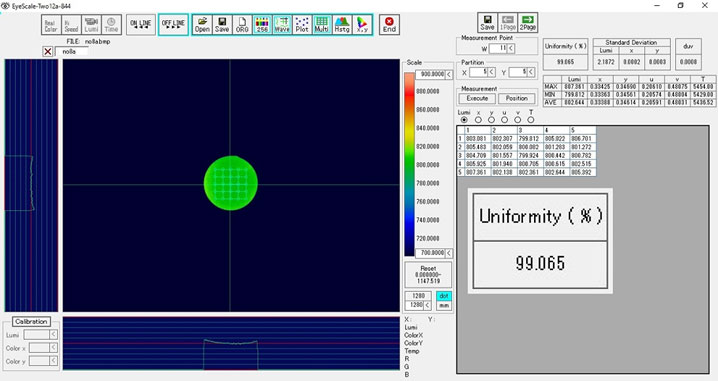Click the Position button

point(517,98)
